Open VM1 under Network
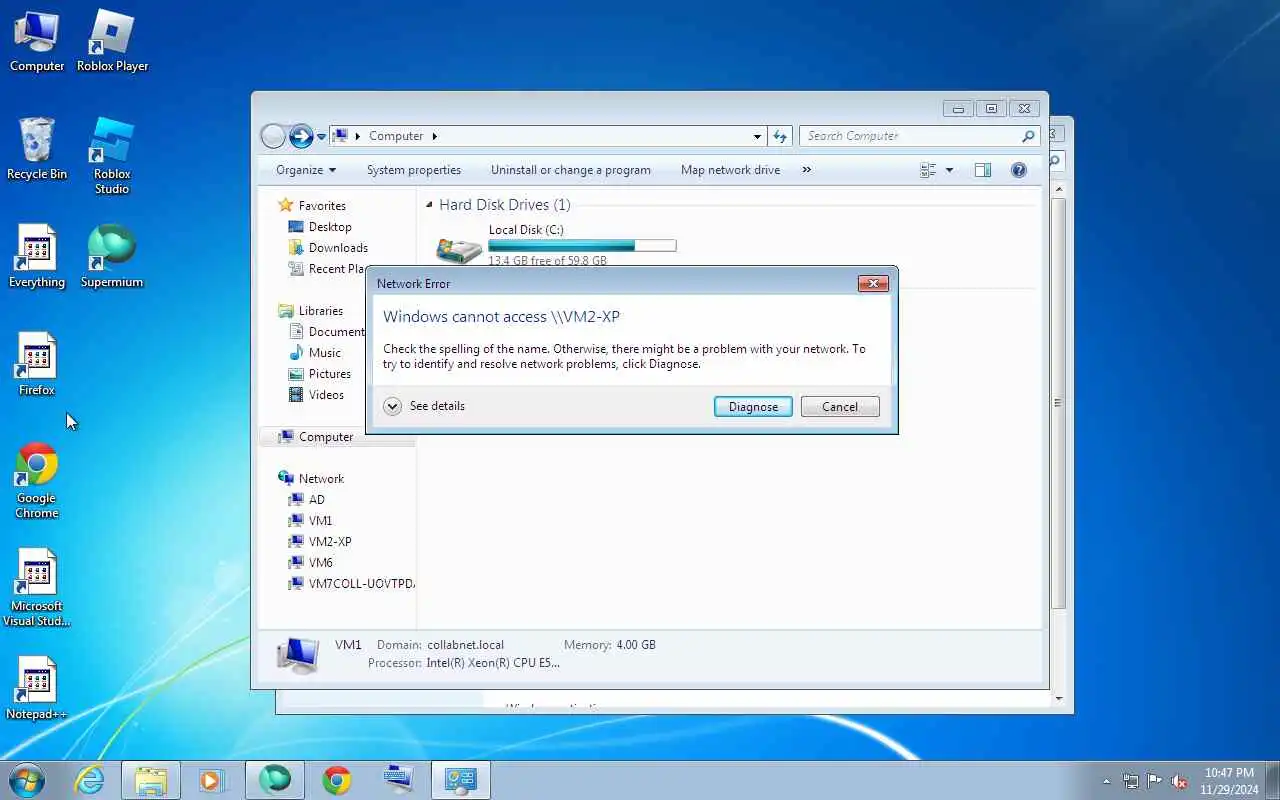1280x800 pixels. (320, 521)
